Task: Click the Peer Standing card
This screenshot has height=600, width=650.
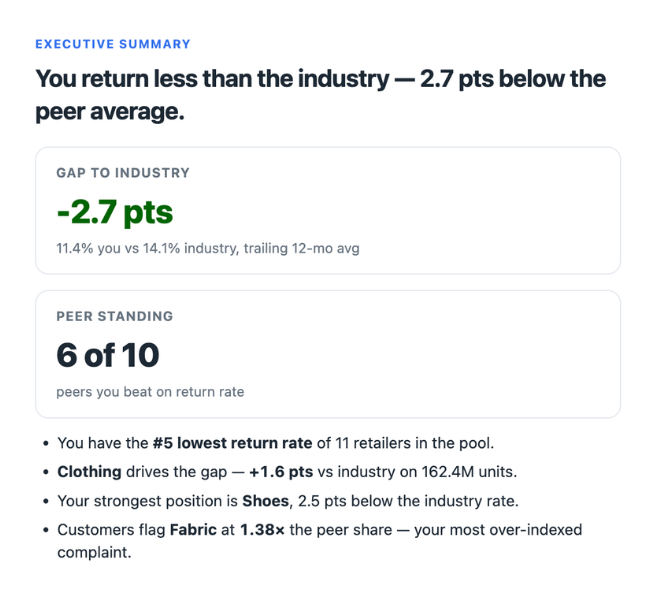Action: 328,354
